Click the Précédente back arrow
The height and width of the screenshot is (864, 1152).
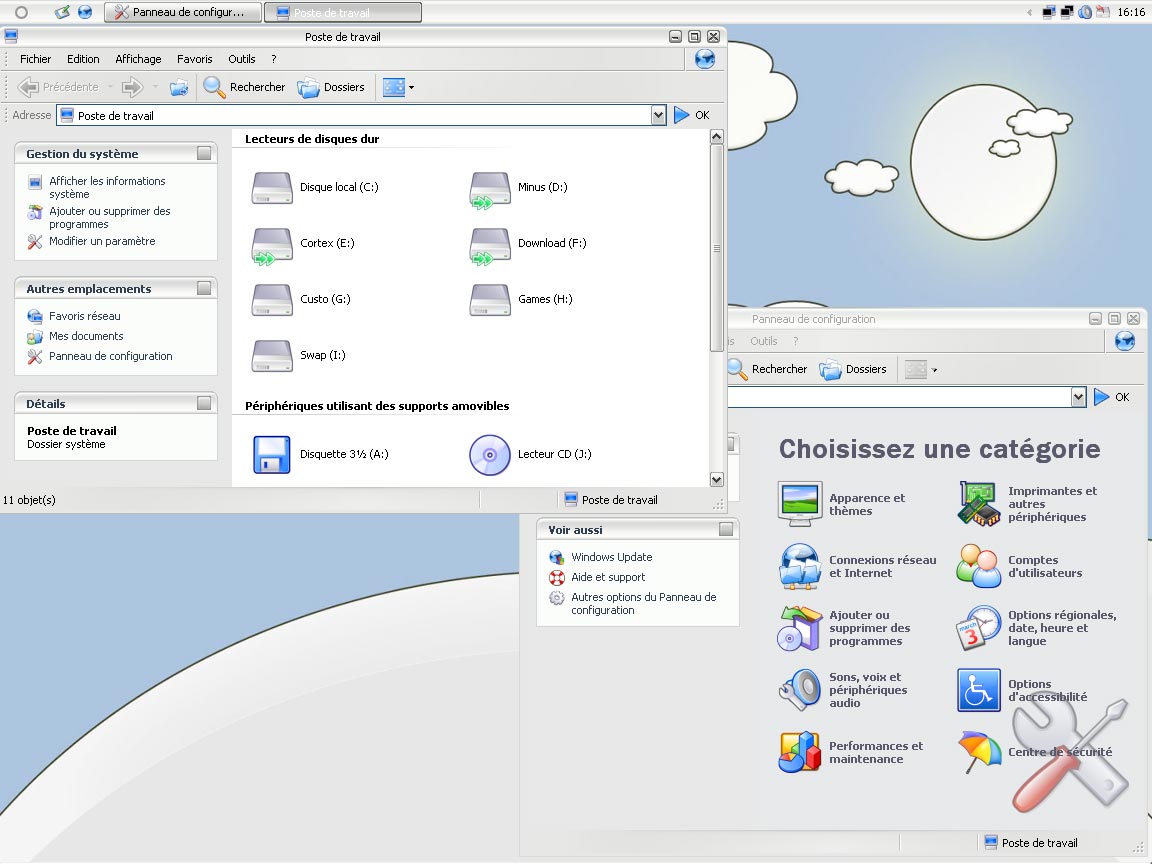pos(28,87)
